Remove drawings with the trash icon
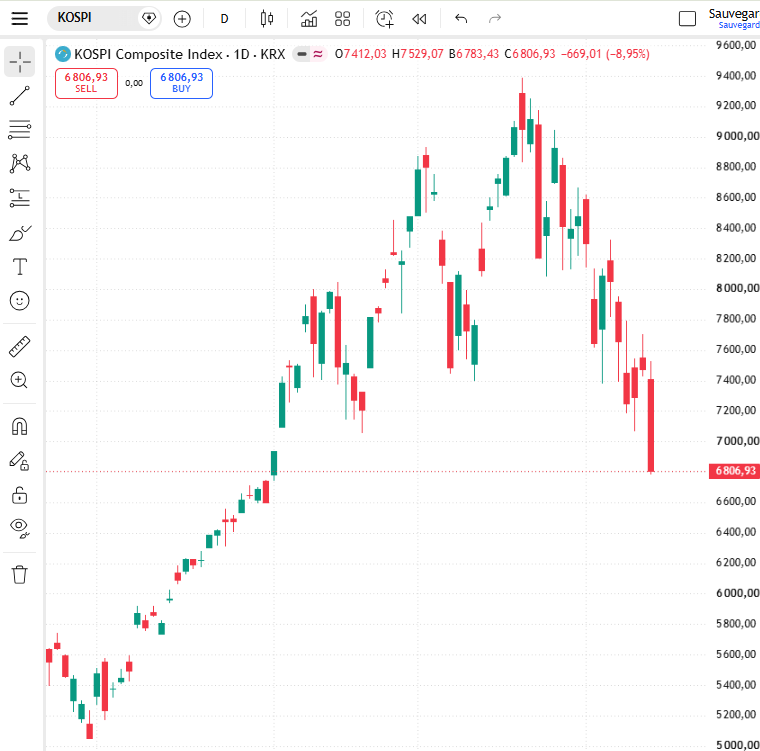This screenshot has height=751, width=760. (x=19, y=575)
